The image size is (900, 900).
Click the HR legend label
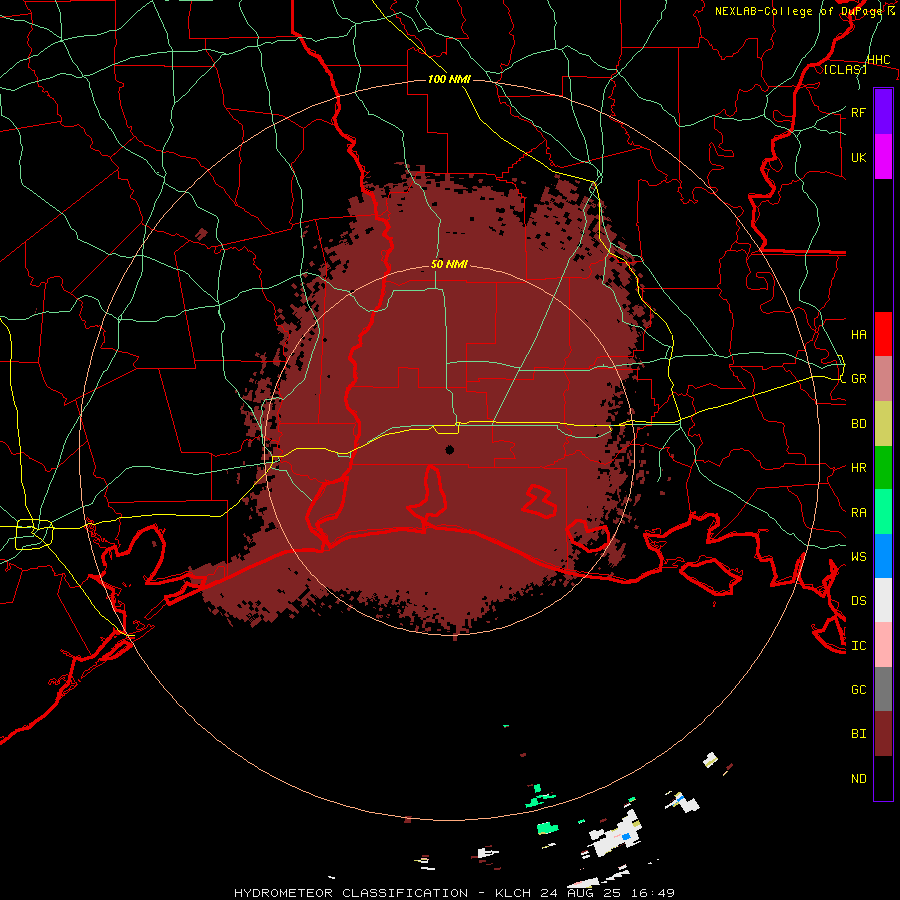(x=859, y=468)
